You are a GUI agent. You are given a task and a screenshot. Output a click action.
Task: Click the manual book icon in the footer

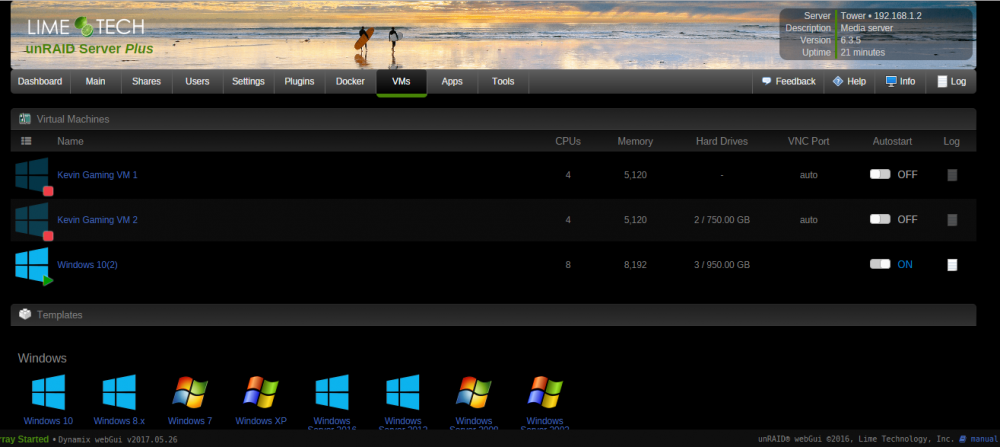(962, 439)
